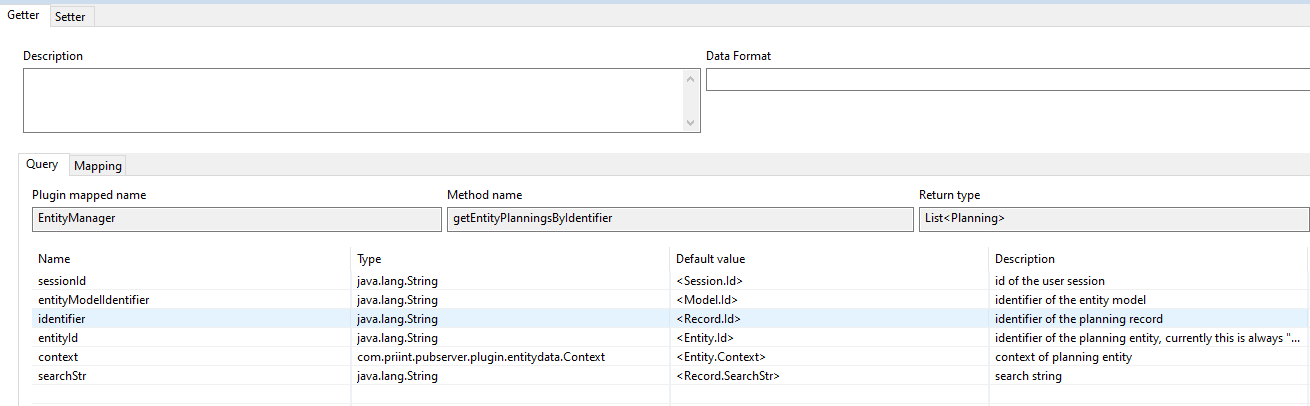Click the Method name field getEntityPlanningsByIdentifier
Screen dimensions: 1310x406
679,219
